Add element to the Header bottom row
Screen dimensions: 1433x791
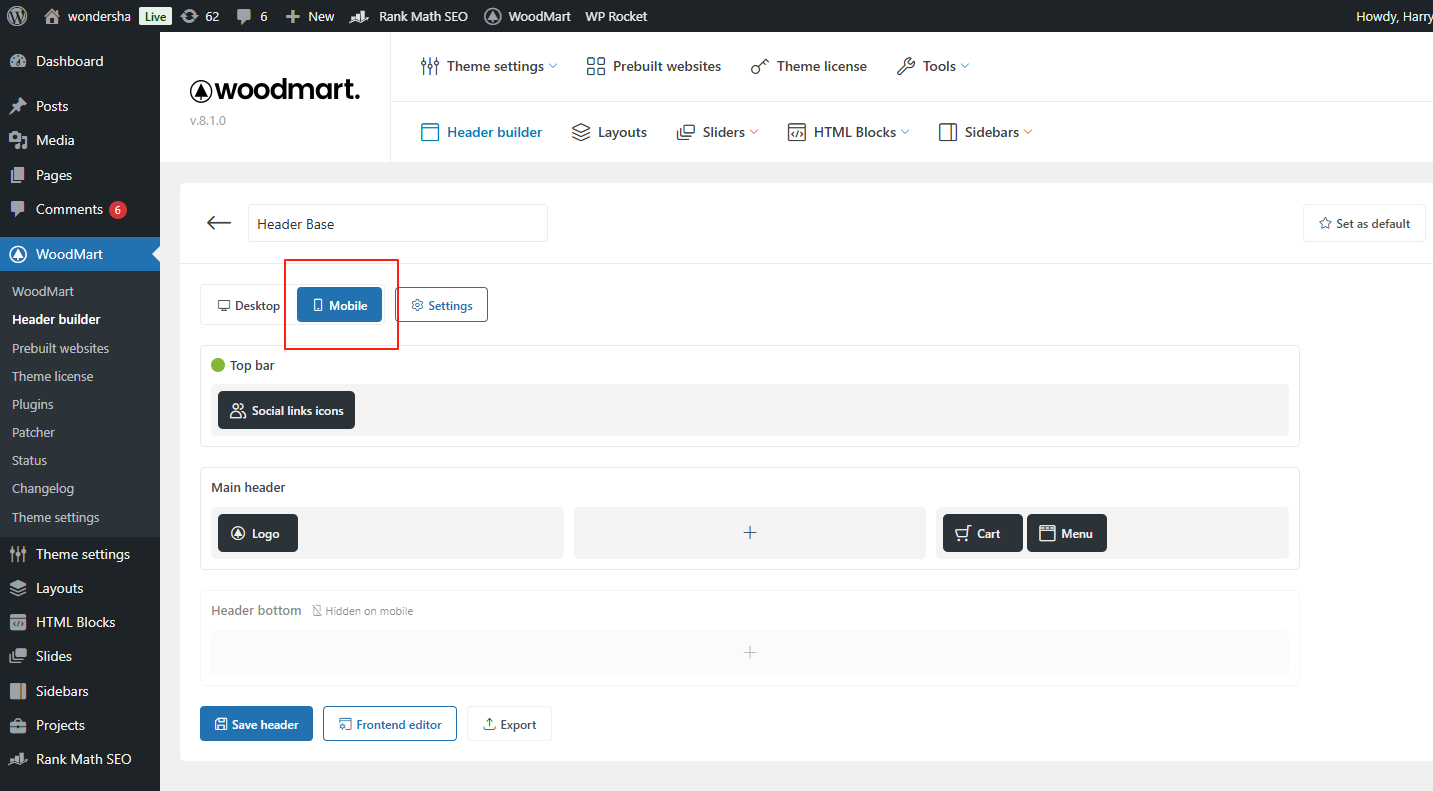750,653
